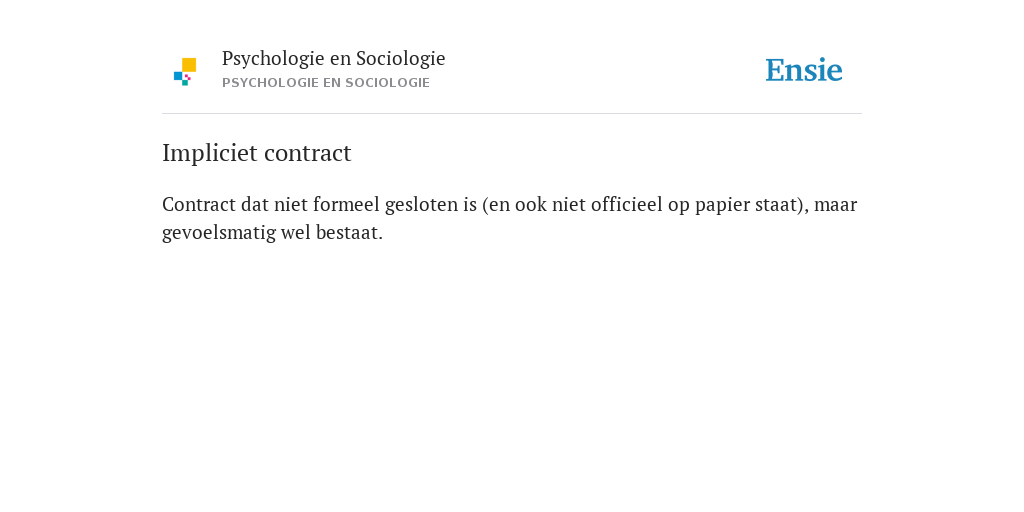Click the word formeel in the definition
This screenshot has height=512, width=1024.
click(346, 204)
